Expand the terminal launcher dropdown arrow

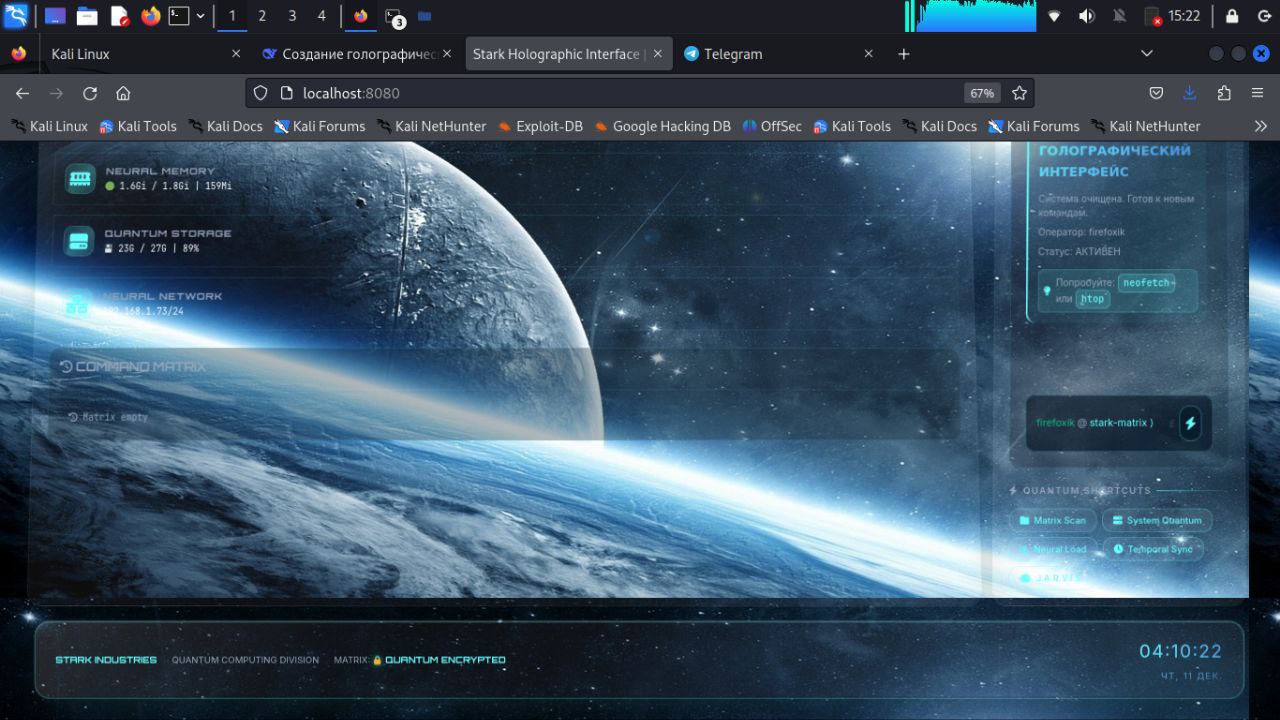click(200, 16)
